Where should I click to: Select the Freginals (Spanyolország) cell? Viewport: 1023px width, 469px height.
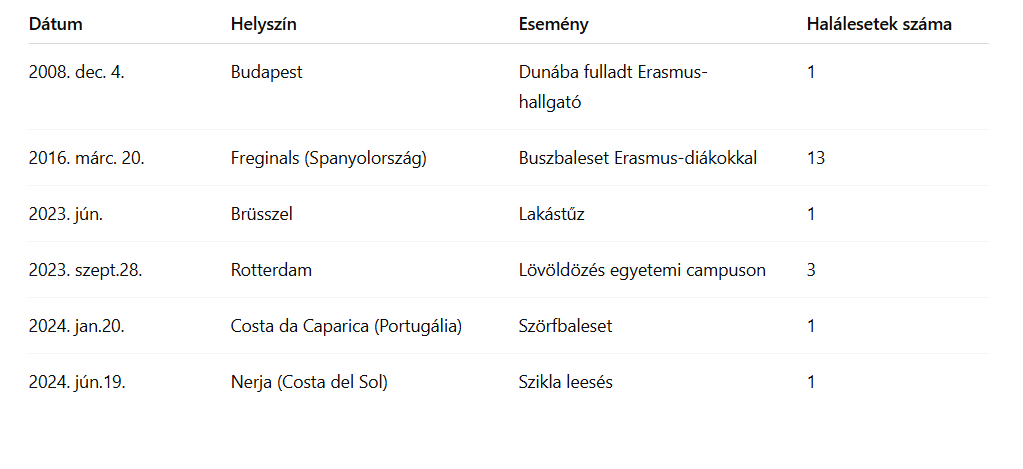click(328, 158)
